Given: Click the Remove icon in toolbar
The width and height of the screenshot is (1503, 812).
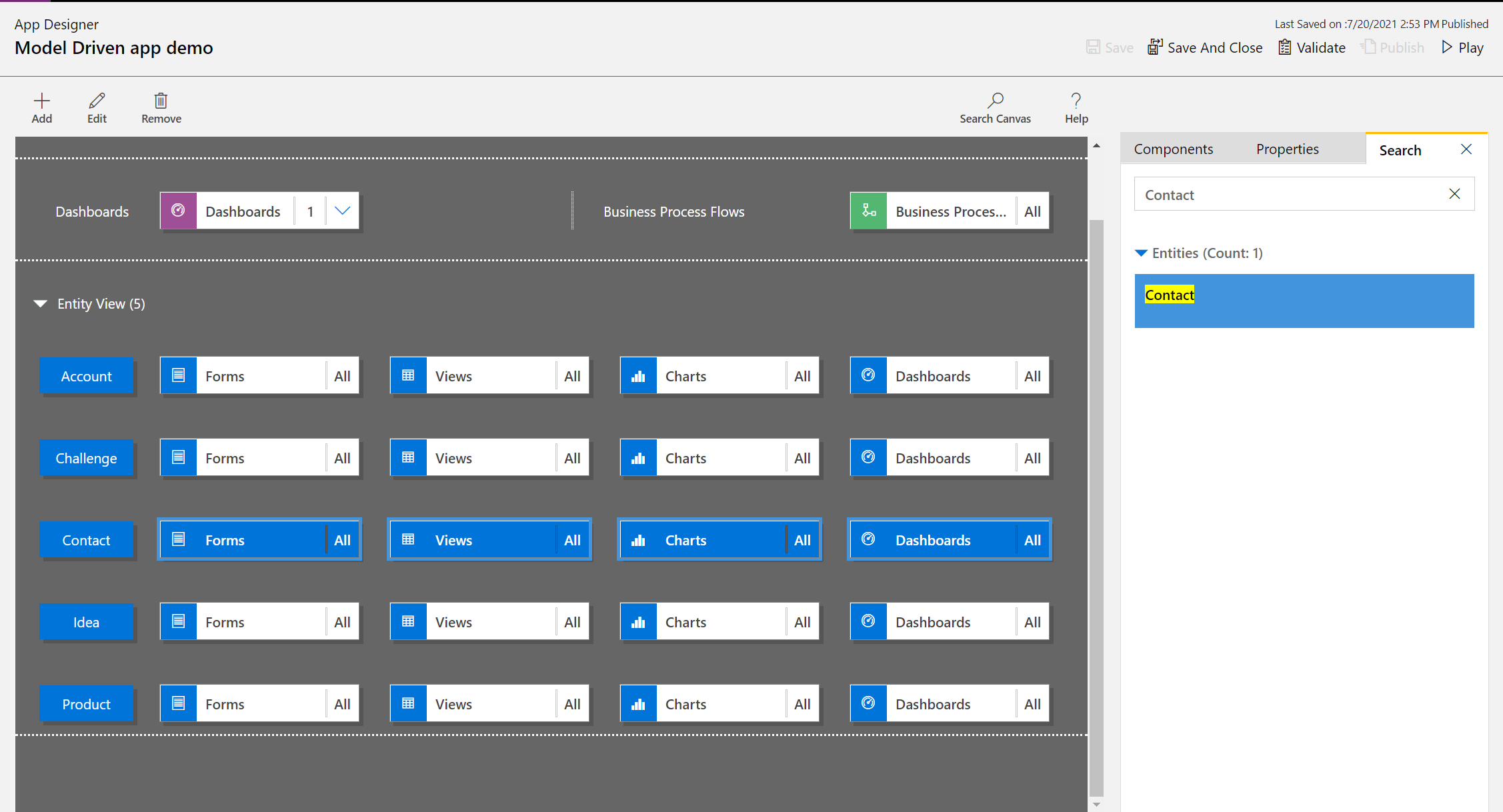Looking at the screenshot, I should pyautogui.click(x=160, y=99).
